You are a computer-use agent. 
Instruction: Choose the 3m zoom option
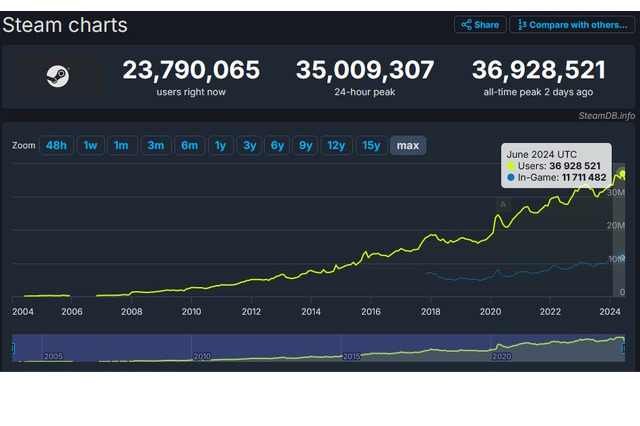pyautogui.click(x=155, y=146)
